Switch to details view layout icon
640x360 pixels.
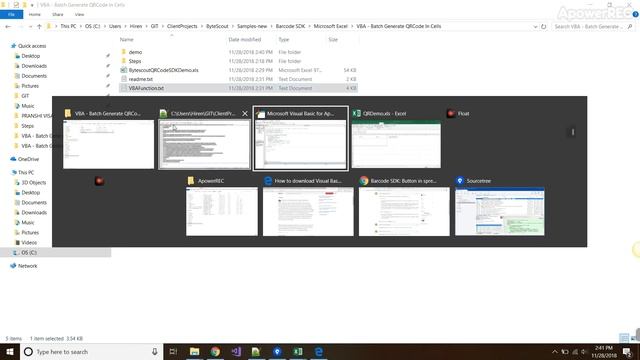tap(624, 338)
